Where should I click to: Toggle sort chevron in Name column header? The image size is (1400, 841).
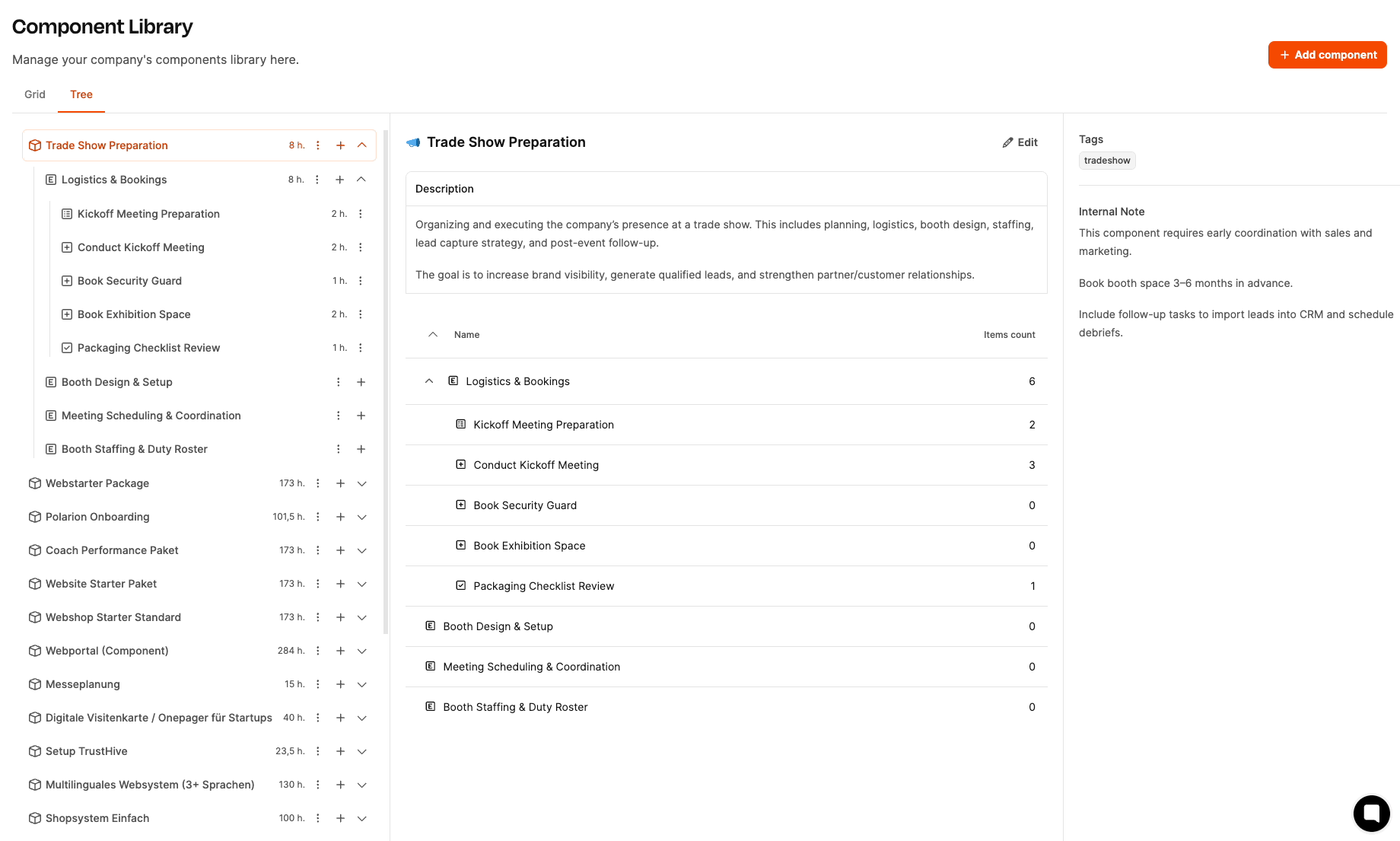(x=433, y=335)
